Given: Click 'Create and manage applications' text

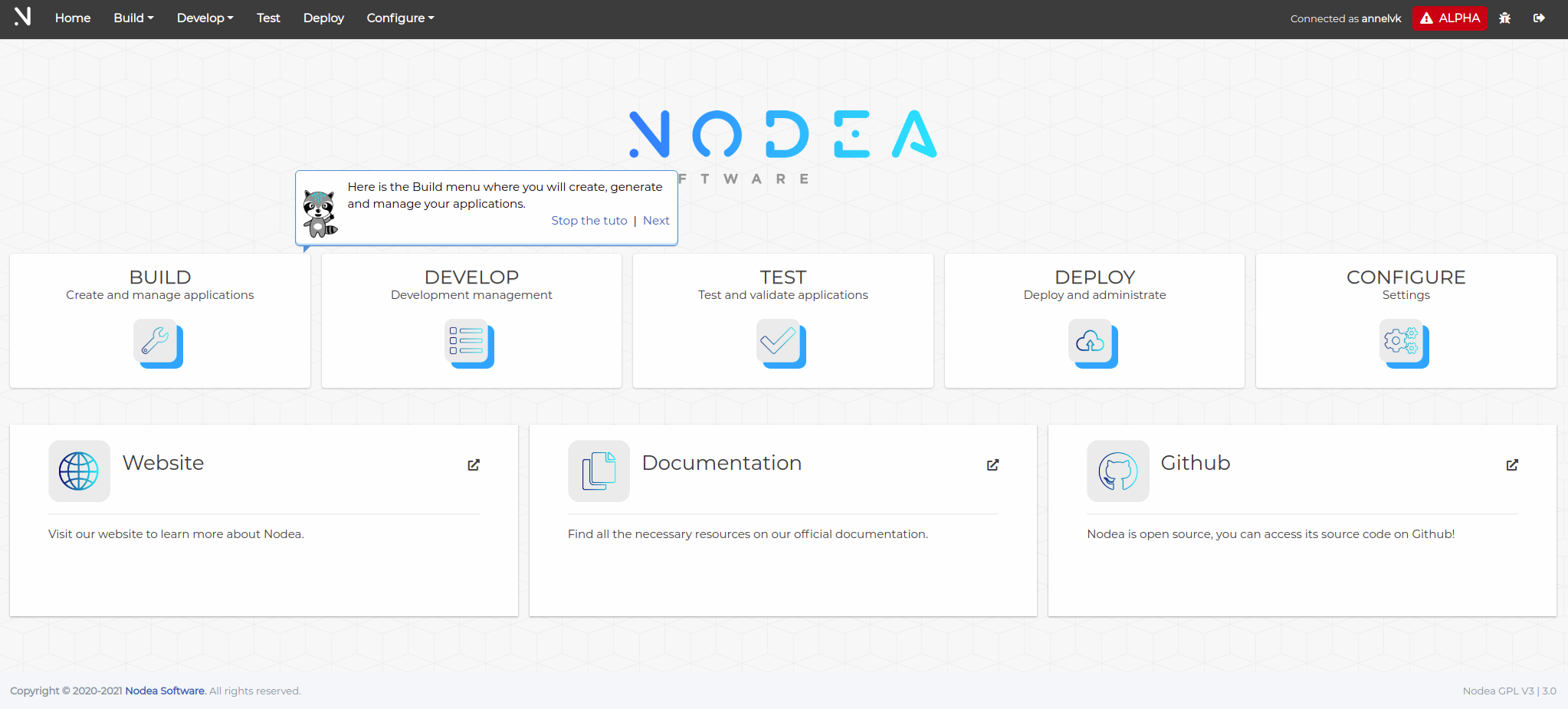Looking at the screenshot, I should pyautogui.click(x=159, y=295).
